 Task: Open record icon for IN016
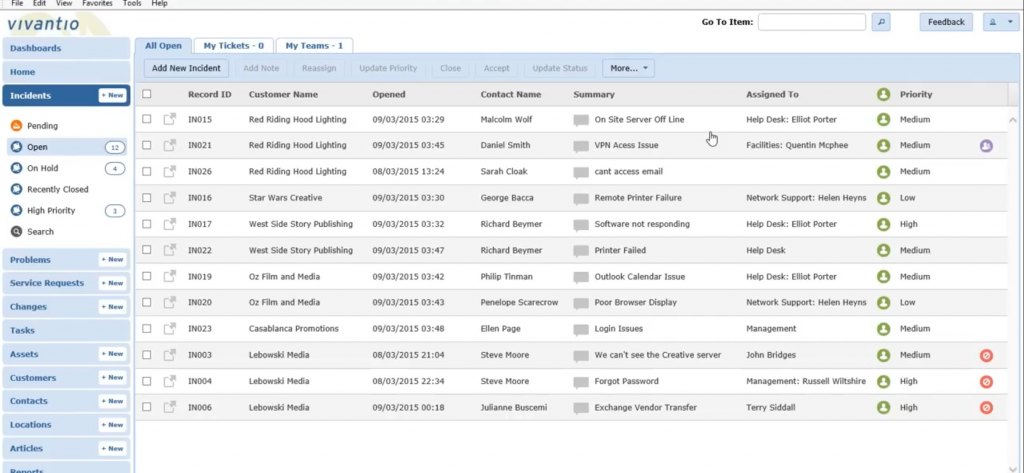[x=170, y=197]
